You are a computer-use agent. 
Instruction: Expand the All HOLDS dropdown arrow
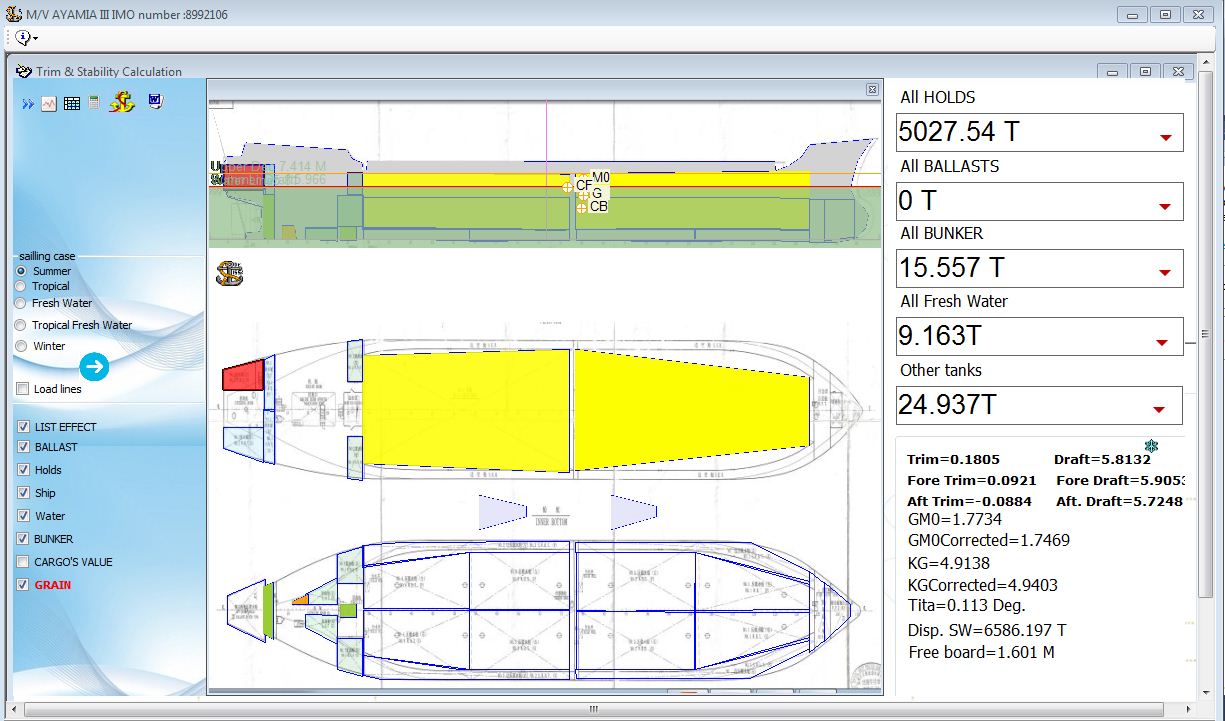click(1165, 138)
